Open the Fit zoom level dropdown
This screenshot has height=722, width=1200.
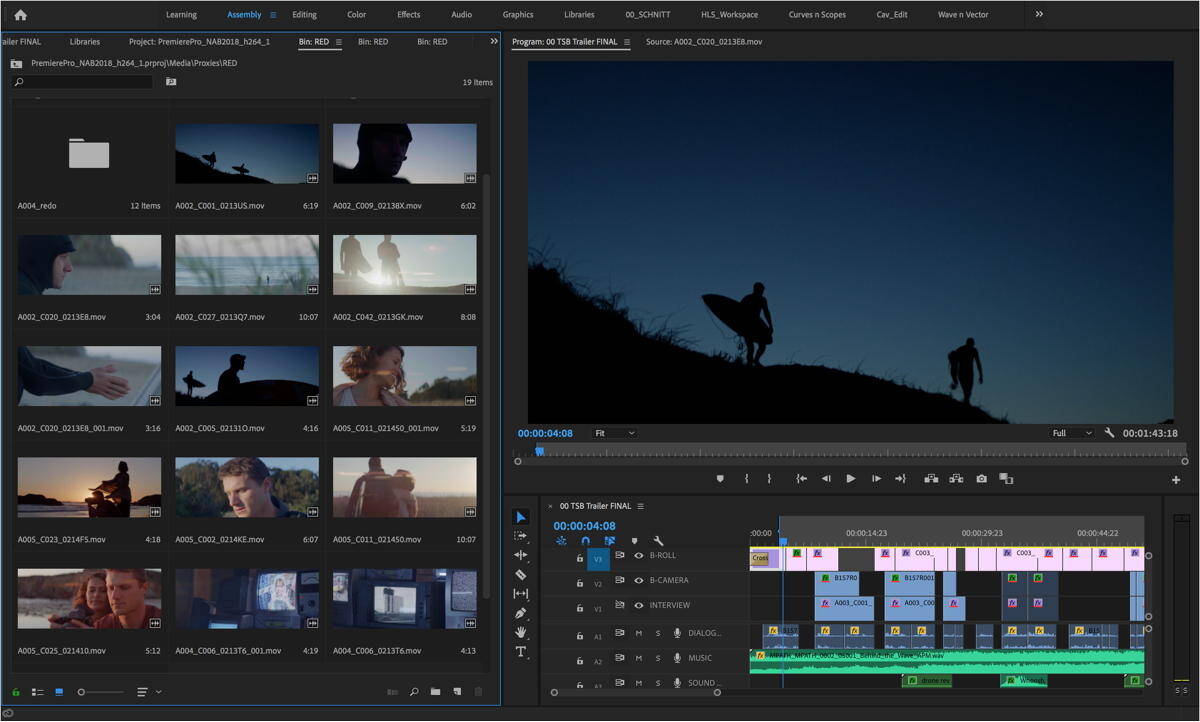(x=614, y=433)
